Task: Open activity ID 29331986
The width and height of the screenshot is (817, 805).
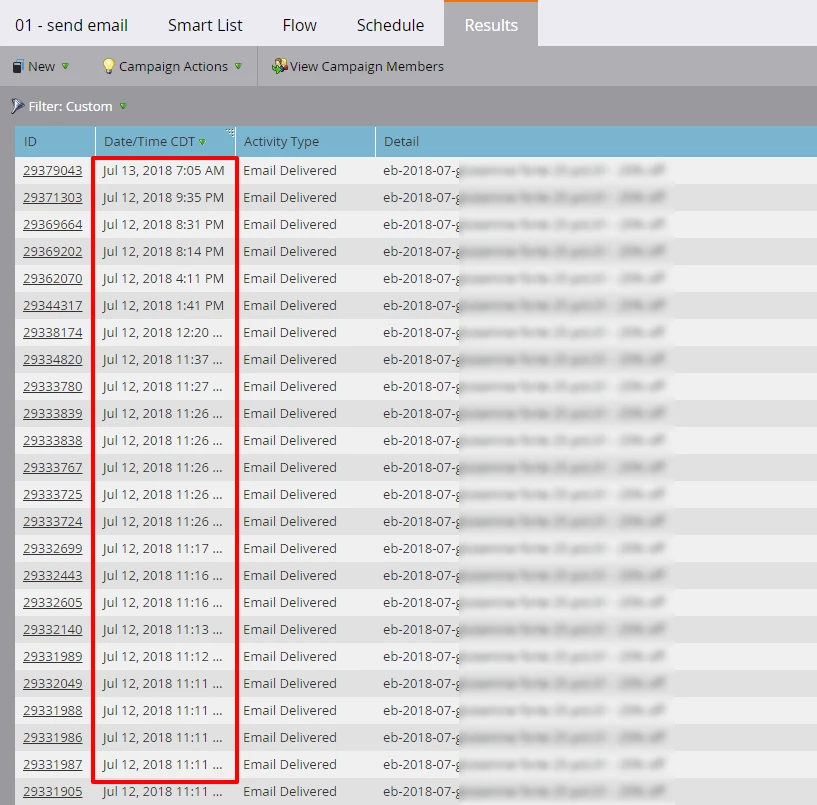Action: click(53, 738)
